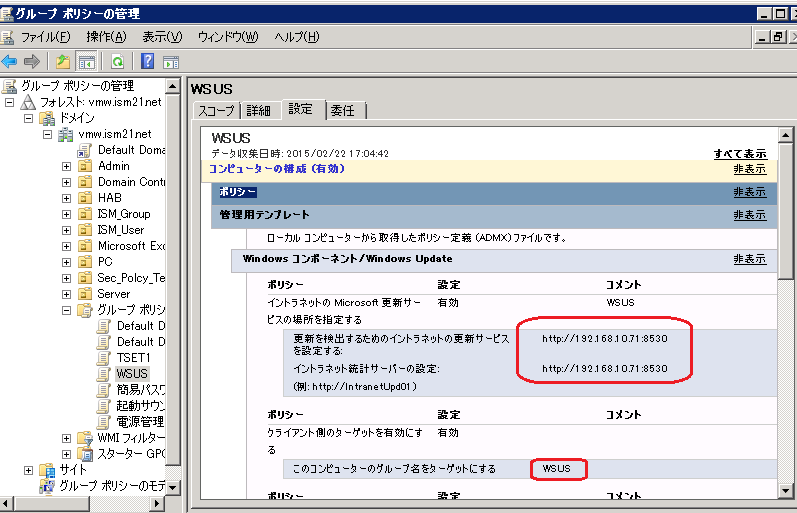Click the Back arrow toolbar icon
The width and height of the screenshot is (797, 513).
pos(10,61)
